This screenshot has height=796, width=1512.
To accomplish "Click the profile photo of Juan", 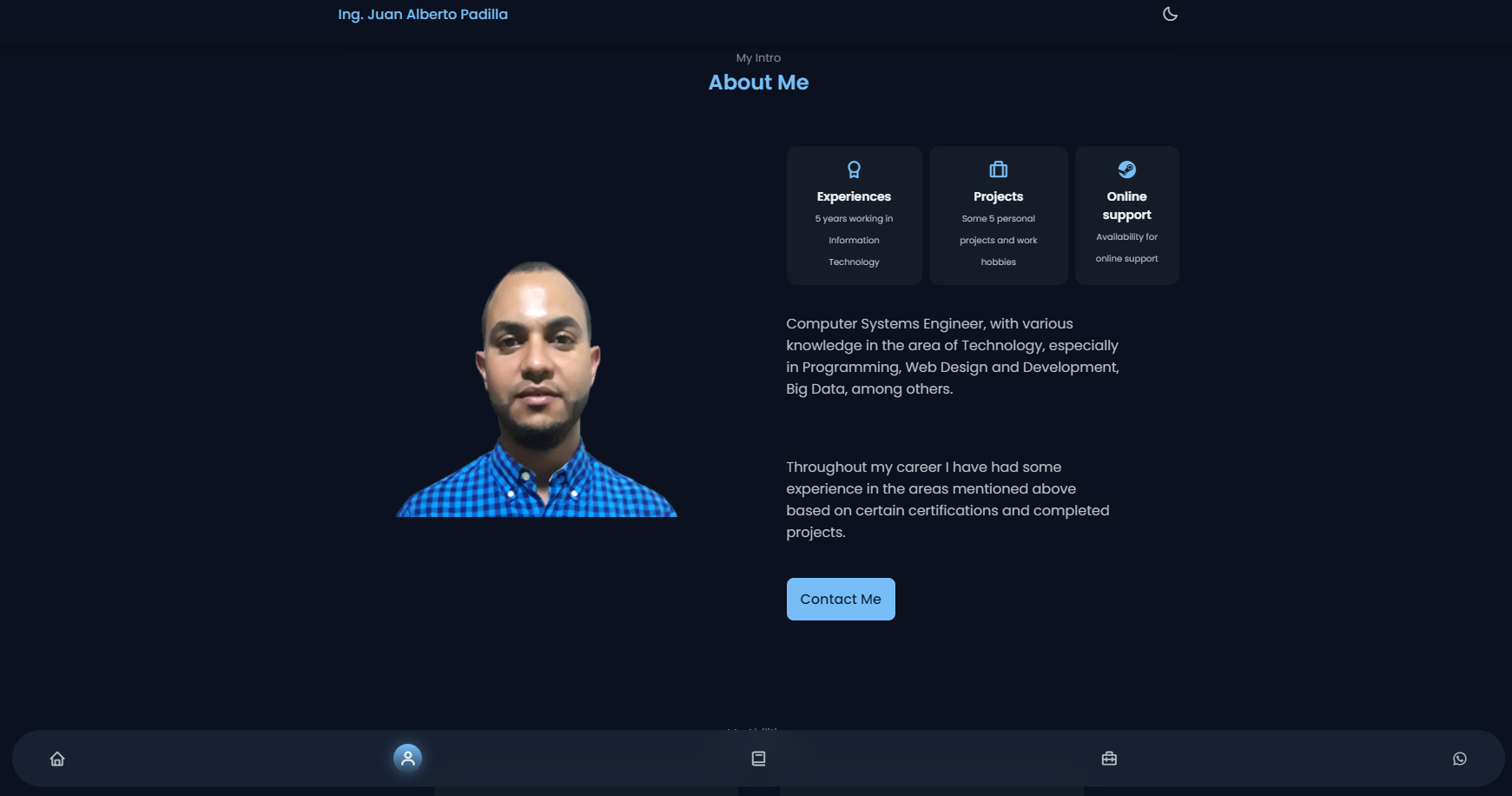I will point(537,389).
